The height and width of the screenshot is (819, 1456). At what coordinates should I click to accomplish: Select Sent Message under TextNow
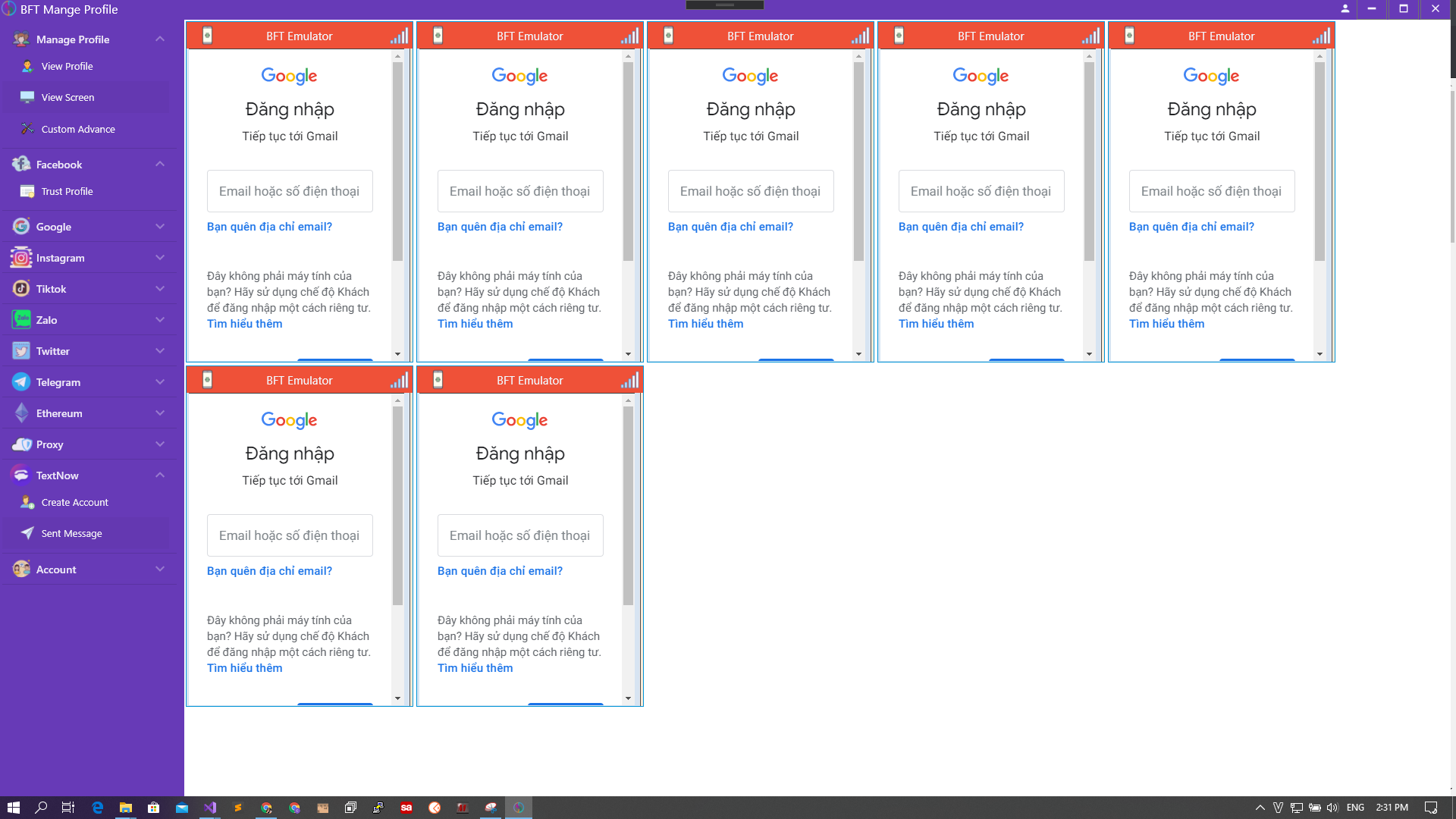click(71, 534)
